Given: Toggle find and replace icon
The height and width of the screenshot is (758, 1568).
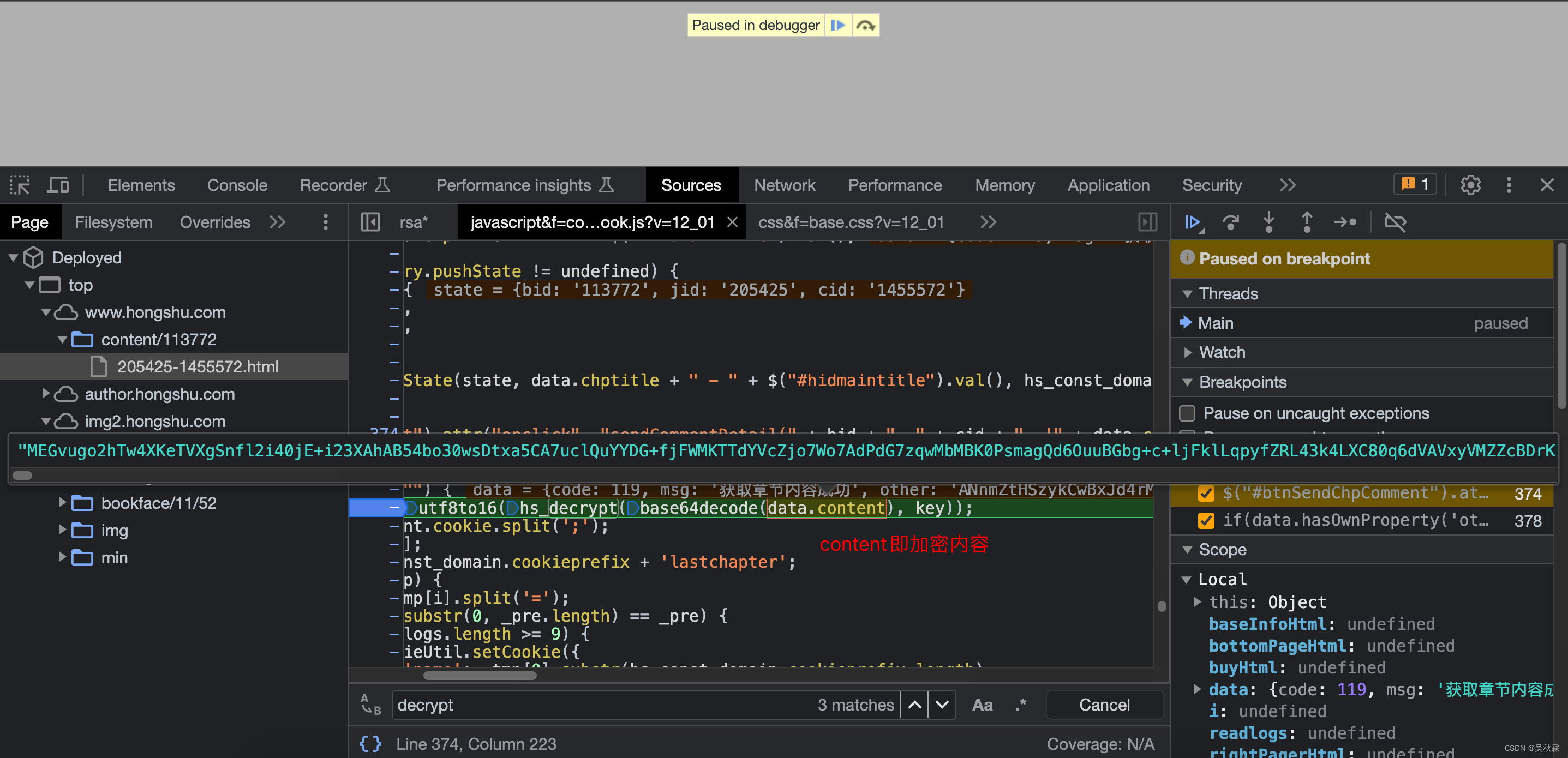Looking at the screenshot, I should [370, 705].
